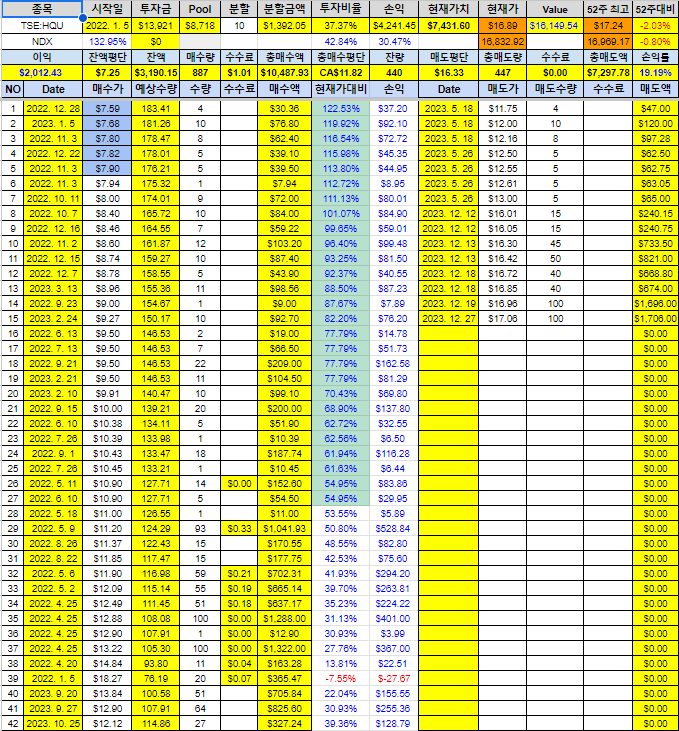Click the Pool amount $8,718
This screenshot has height=731, width=679.
200,26
